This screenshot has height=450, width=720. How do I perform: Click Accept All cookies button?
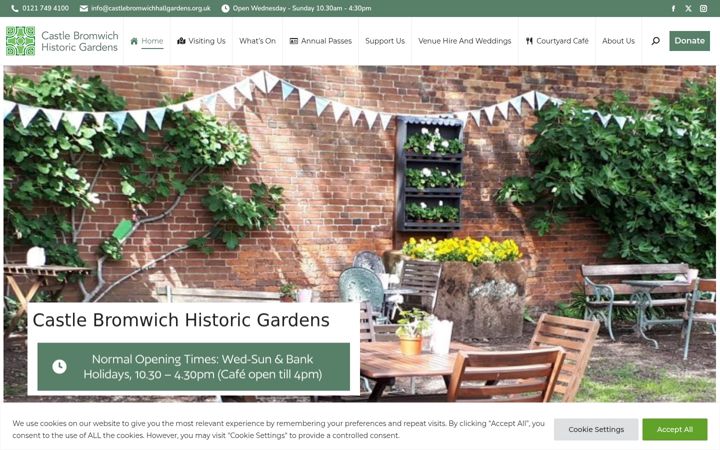pyautogui.click(x=675, y=429)
